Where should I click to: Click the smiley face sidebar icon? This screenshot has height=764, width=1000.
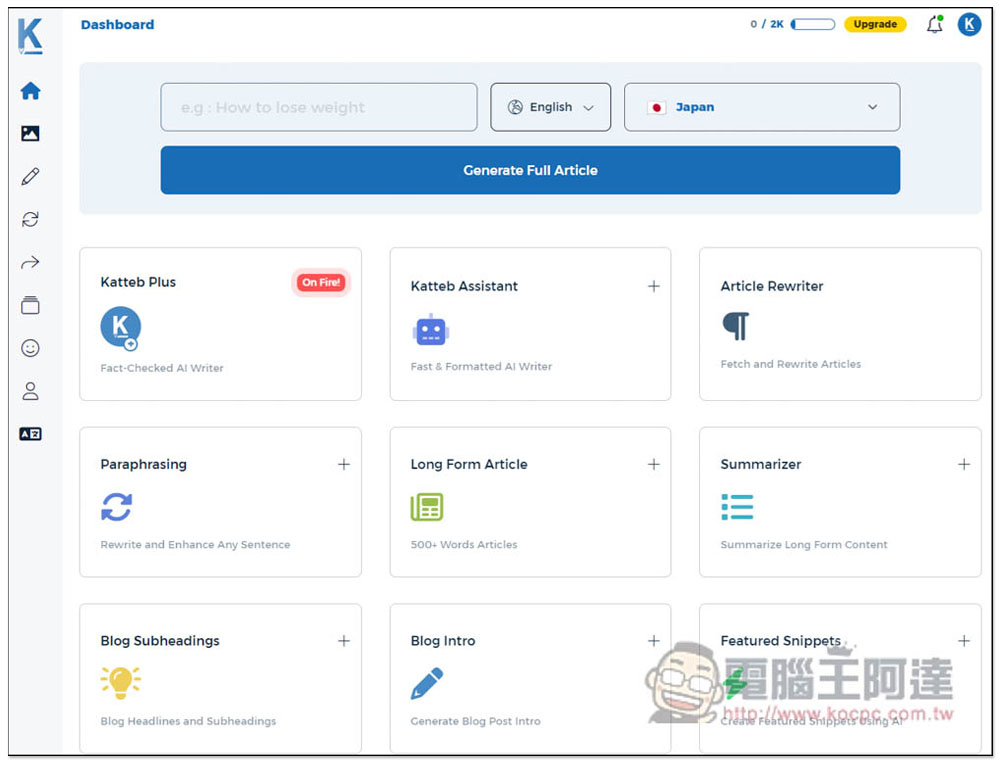pyautogui.click(x=30, y=348)
